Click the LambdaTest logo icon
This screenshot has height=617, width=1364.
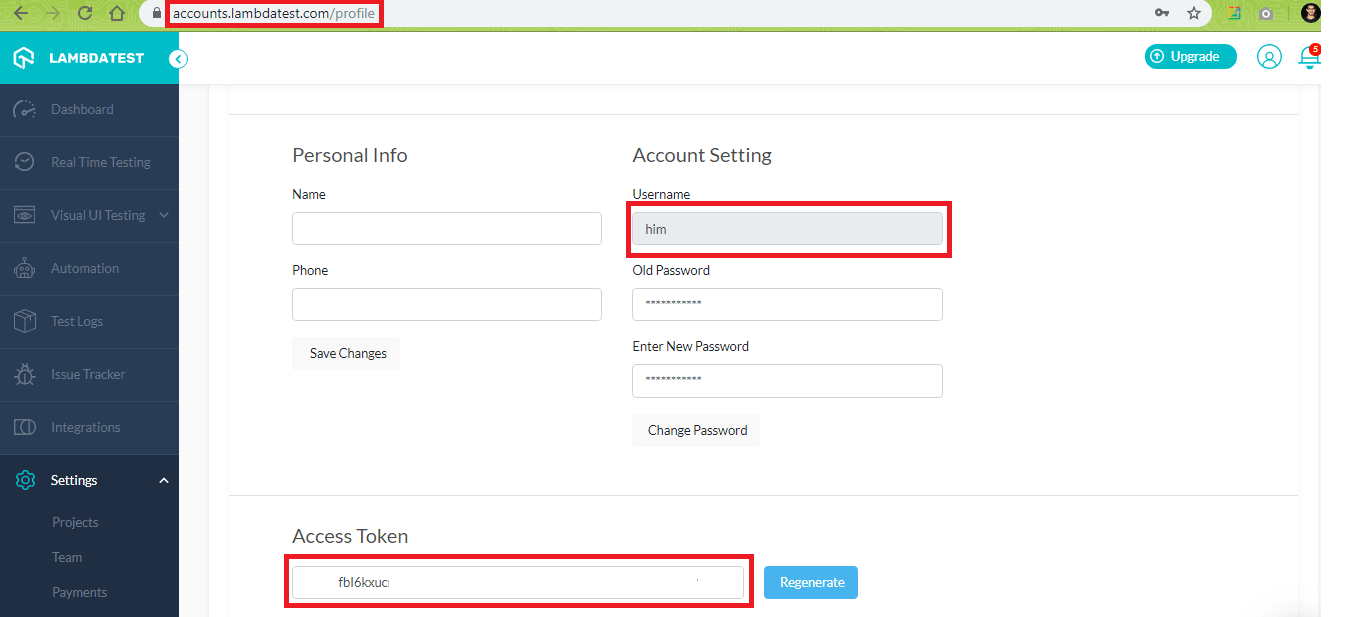[24, 58]
